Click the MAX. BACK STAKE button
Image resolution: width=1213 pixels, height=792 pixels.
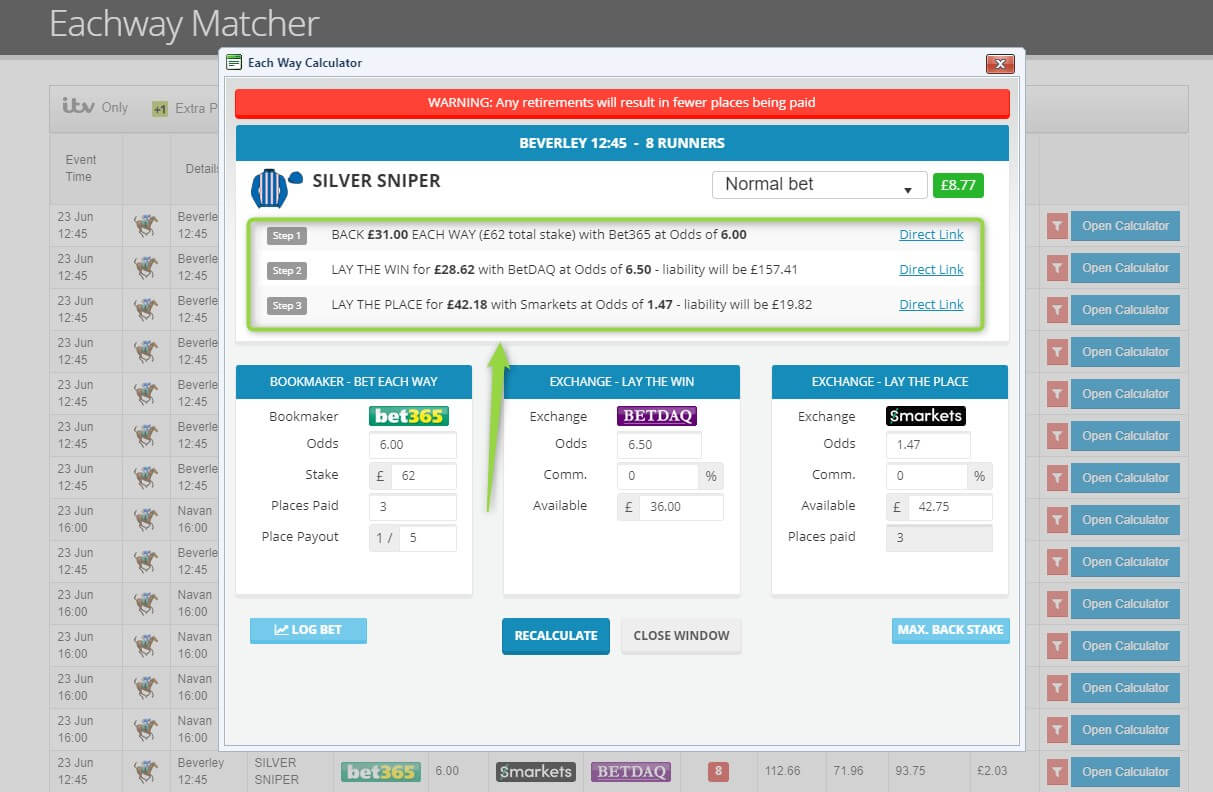[x=950, y=630]
